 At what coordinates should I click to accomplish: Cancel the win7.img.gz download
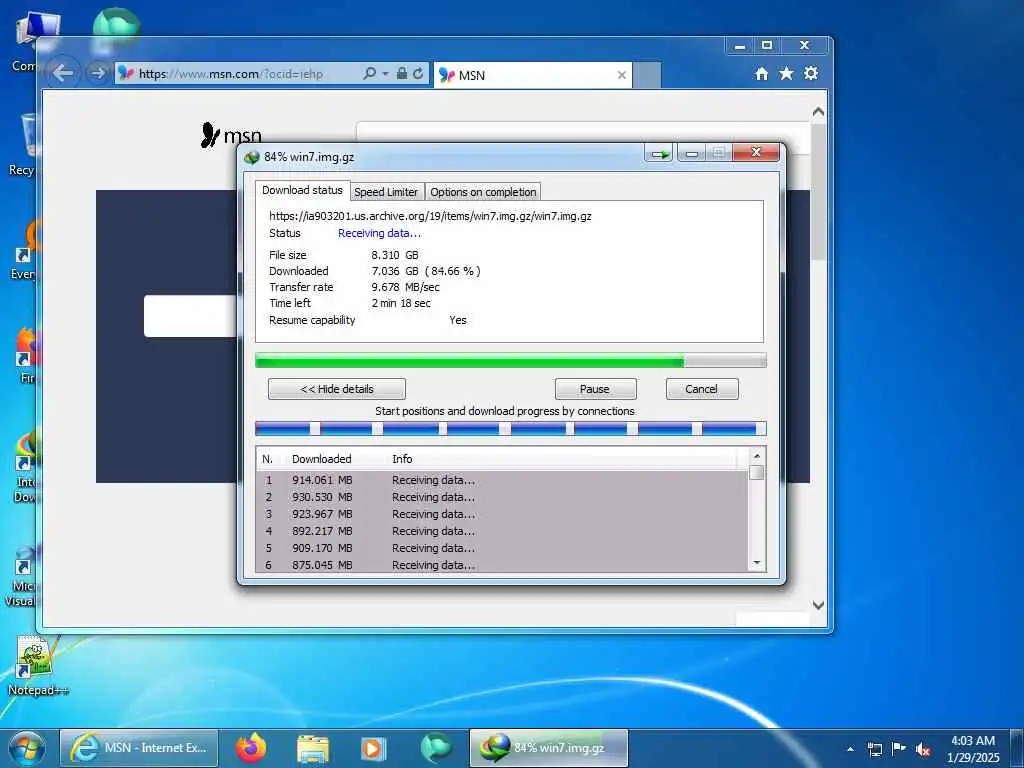coord(701,389)
